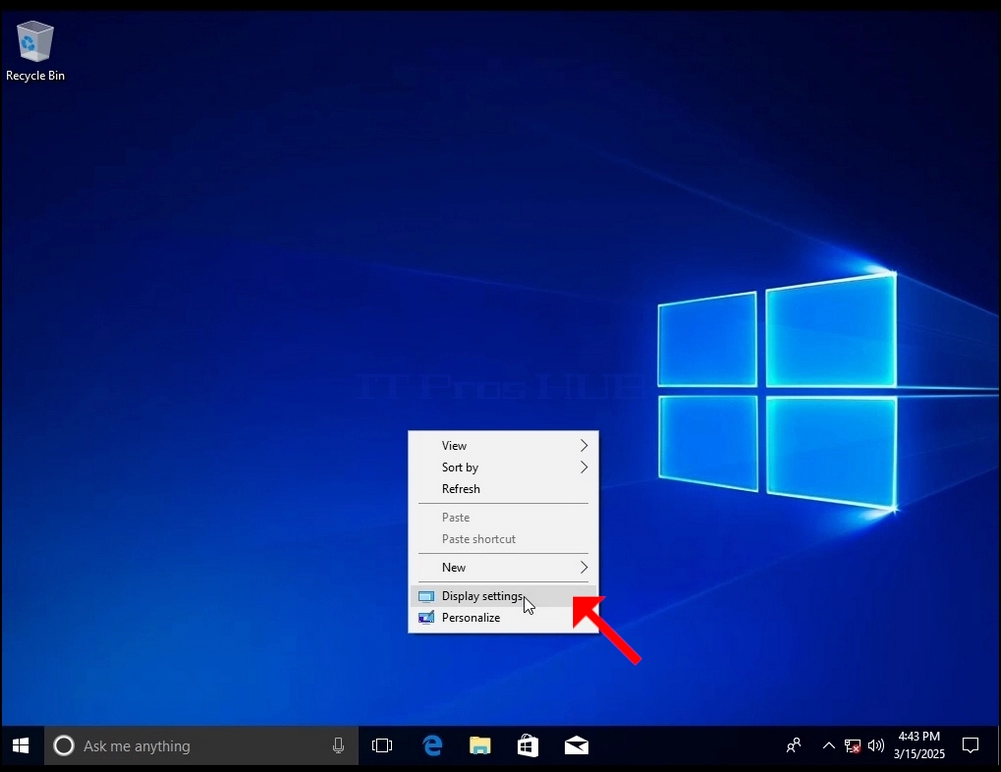
Task: Expand the New submenu
Action: click(x=503, y=567)
